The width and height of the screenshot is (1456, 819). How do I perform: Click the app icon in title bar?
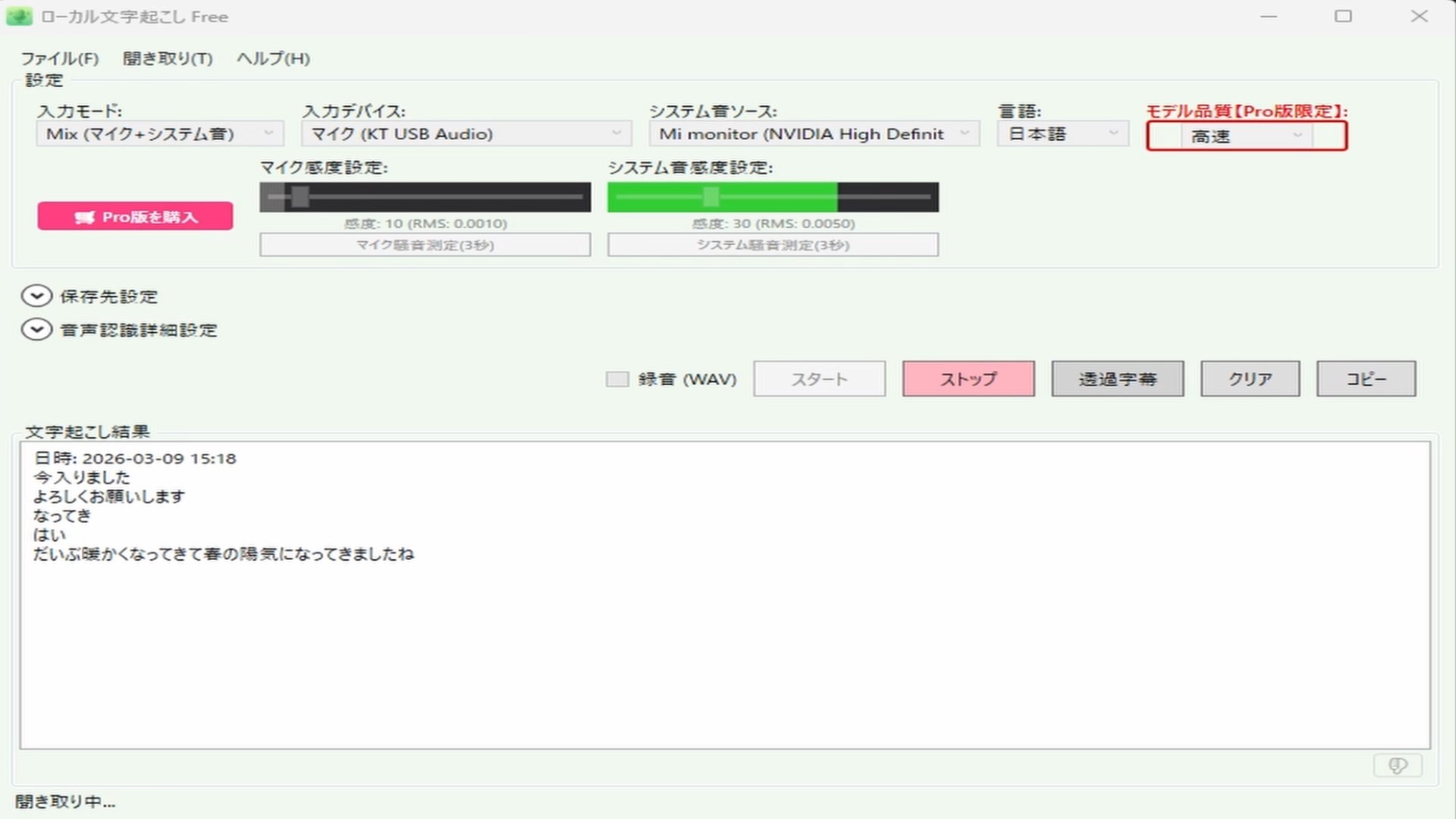[19, 16]
